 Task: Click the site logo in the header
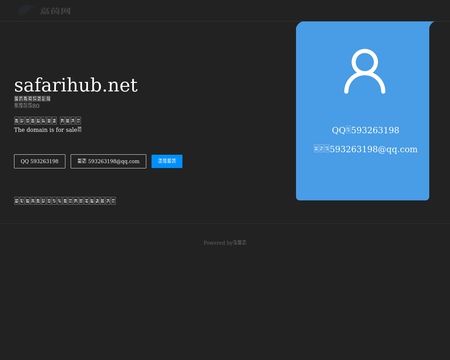coord(44,11)
